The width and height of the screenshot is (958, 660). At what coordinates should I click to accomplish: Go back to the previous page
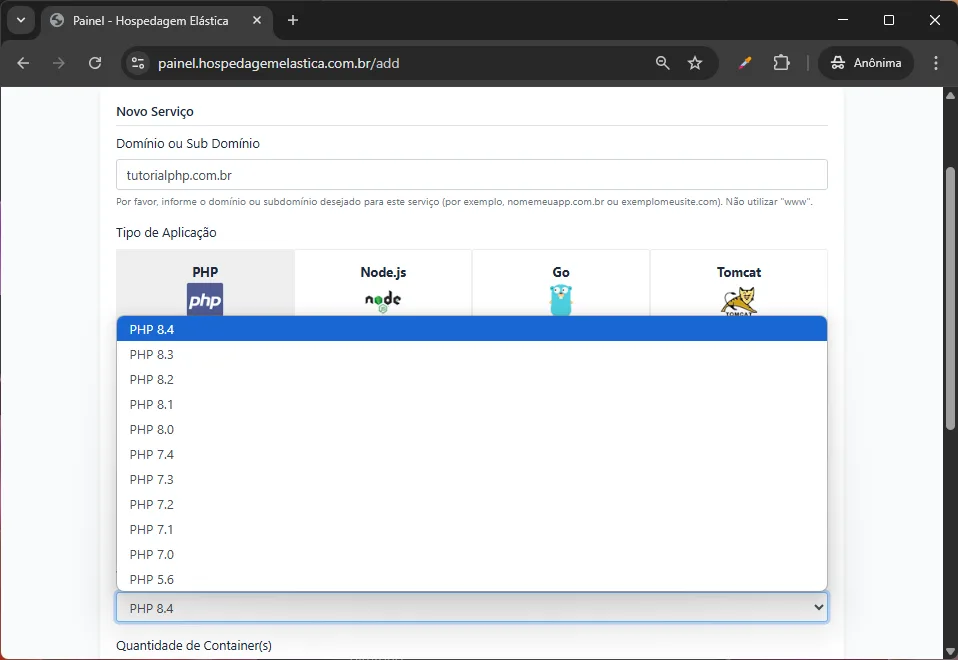(23, 63)
